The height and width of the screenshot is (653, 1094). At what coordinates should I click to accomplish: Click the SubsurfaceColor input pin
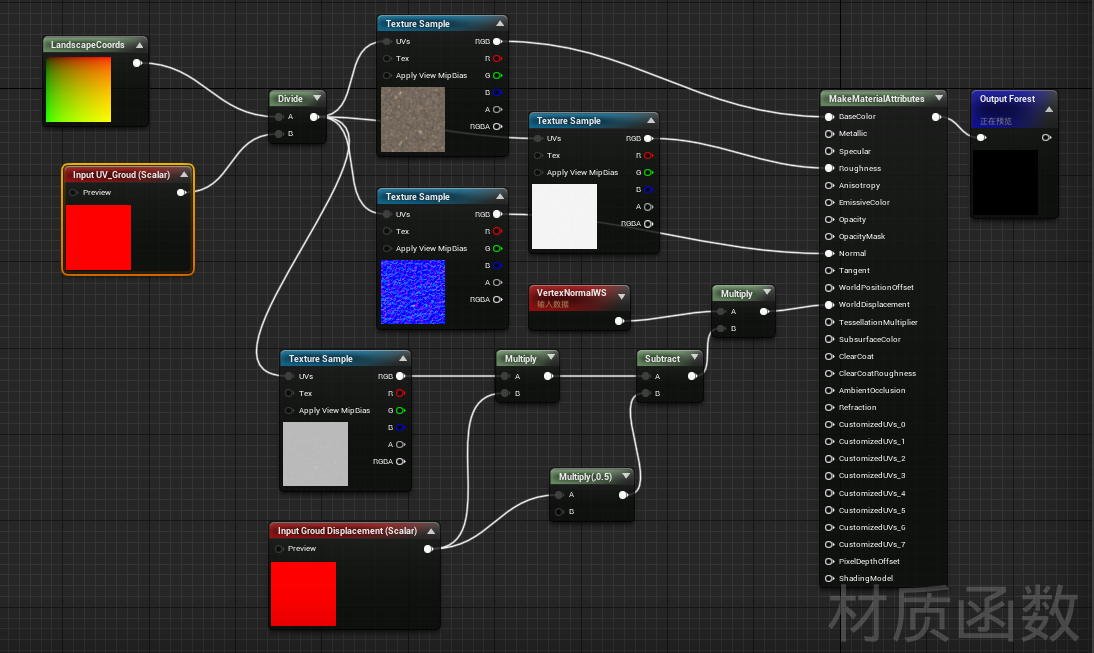[830, 339]
